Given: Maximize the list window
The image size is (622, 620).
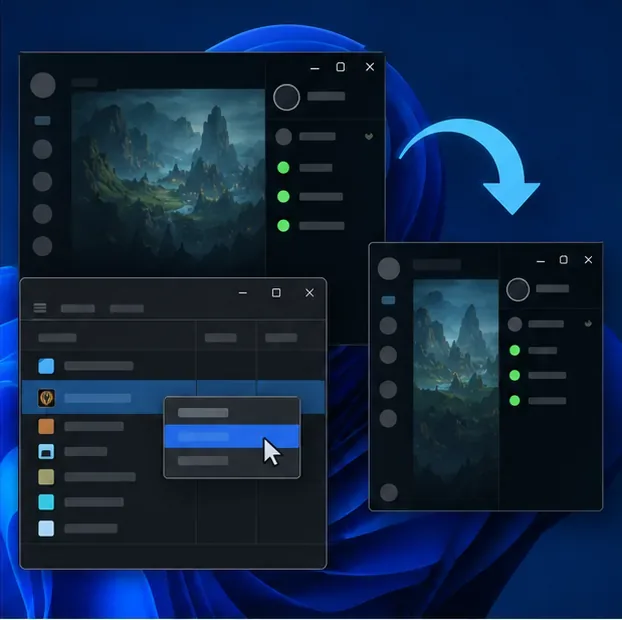Looking at the screenshot, I should pyautogui.click(x=276, y=293).
